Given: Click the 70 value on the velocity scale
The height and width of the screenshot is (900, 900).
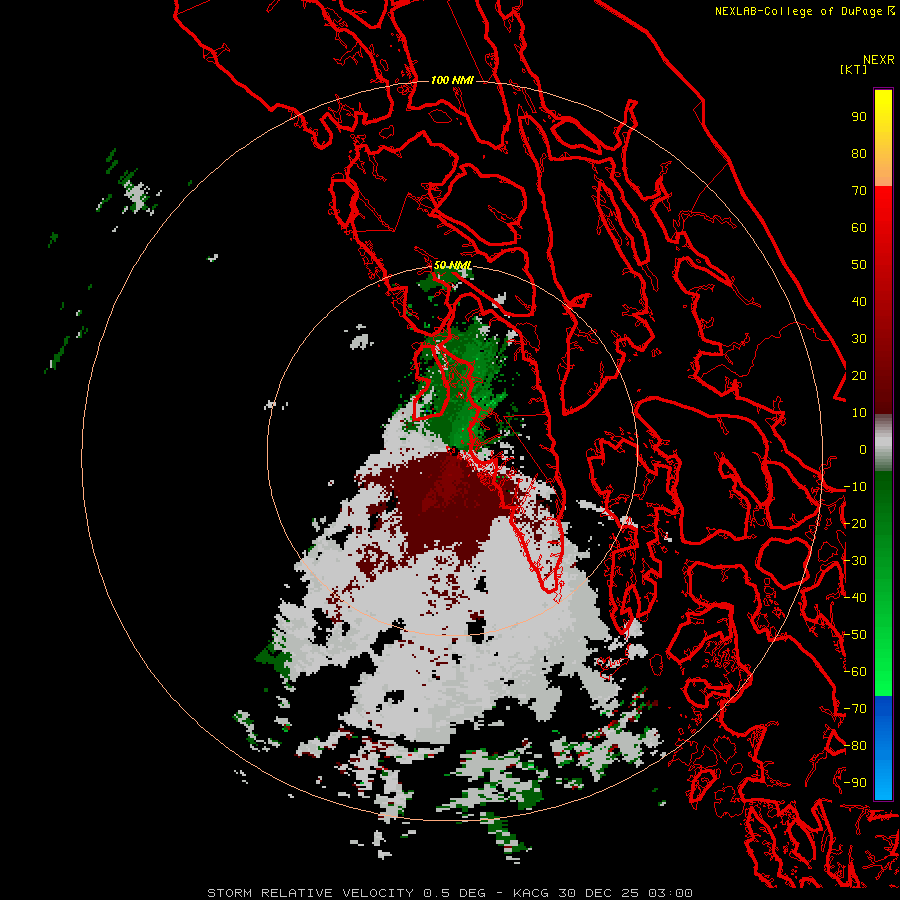Looking at the screenshot, I should click(x=859, y=191).
